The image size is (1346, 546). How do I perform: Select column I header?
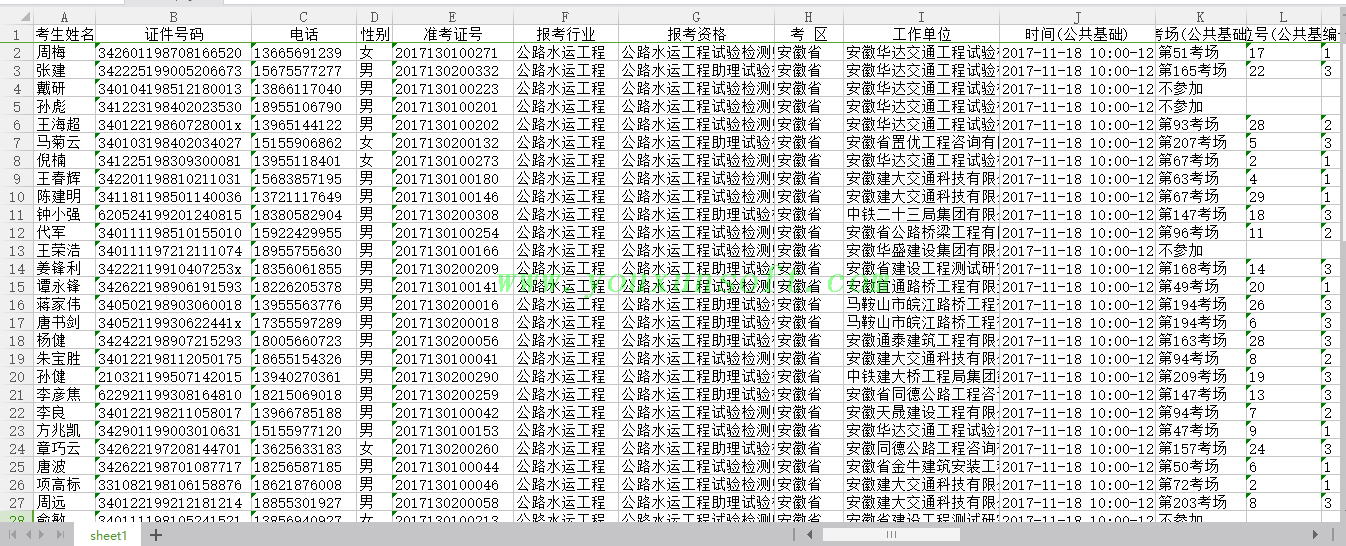coord(921,17)
